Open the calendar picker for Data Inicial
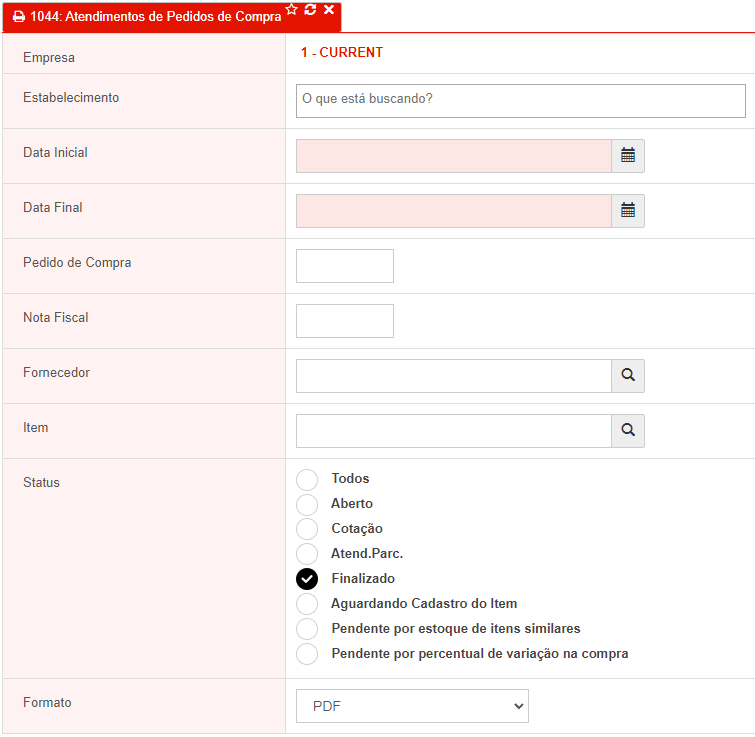Viewport: 755px width, 737px height. pyautogui.click(x=628, y=156)
